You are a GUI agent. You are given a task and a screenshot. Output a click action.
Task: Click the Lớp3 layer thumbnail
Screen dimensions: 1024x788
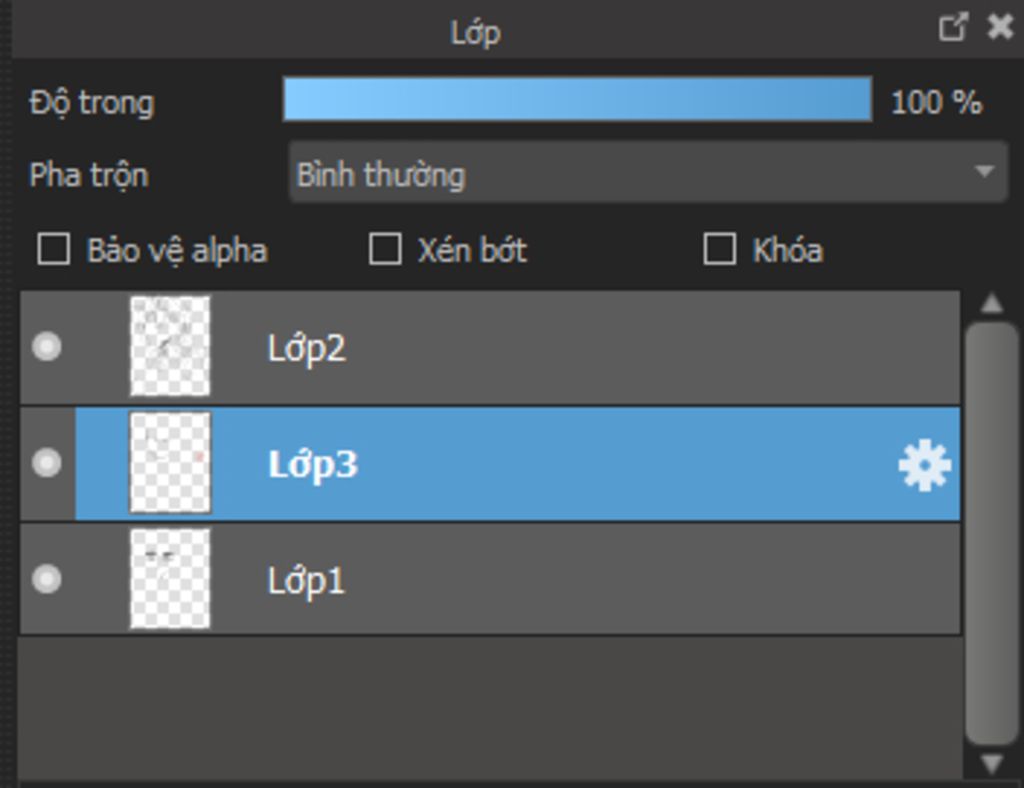170,462
